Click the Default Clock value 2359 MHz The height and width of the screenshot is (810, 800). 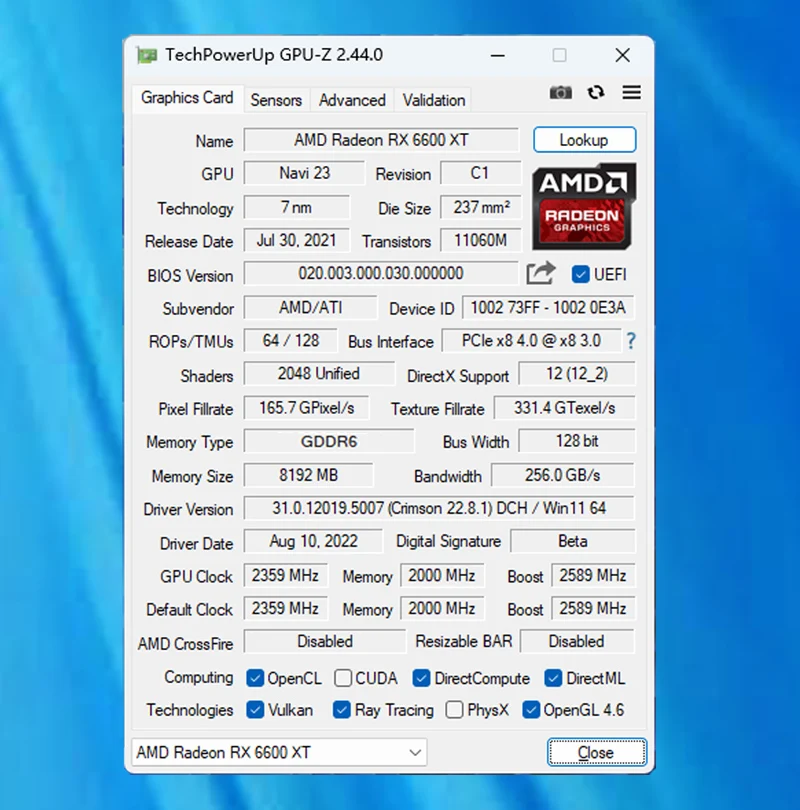point(285,609)
